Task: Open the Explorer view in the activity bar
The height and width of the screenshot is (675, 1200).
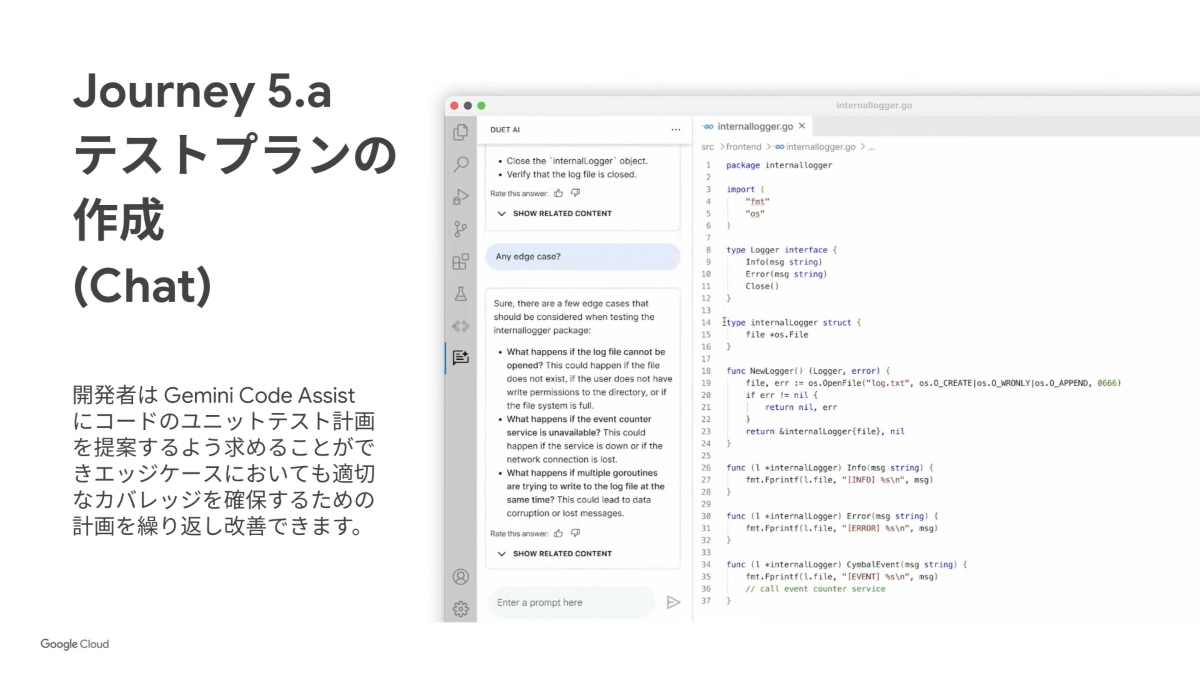Action: pyautogui.click(x=460, y=131)
